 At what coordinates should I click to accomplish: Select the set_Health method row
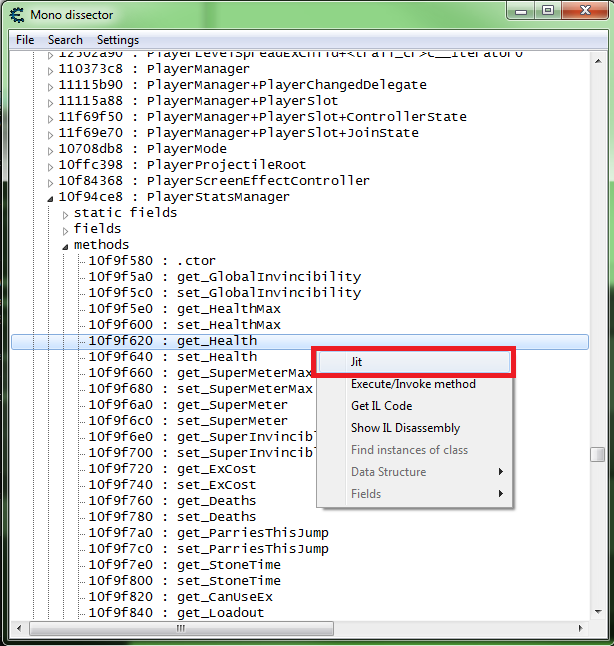(173, 357)
